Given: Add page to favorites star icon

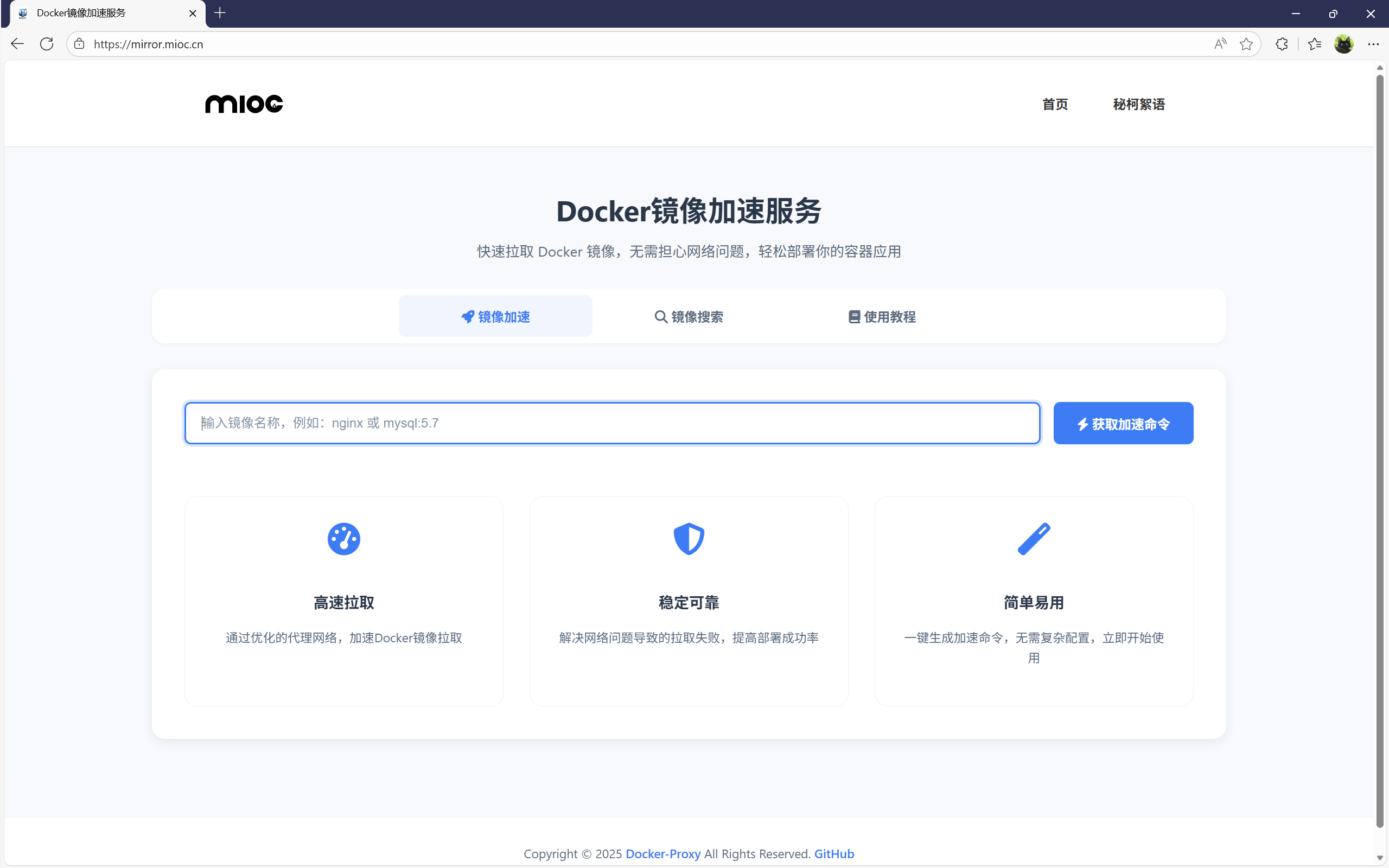Looking at the screenshot, I should click(1246, 44).
